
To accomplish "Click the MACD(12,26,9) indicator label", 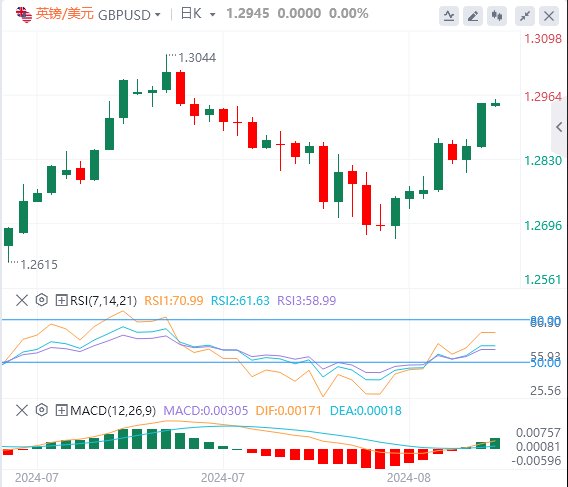I will click(x=113, y=411).
